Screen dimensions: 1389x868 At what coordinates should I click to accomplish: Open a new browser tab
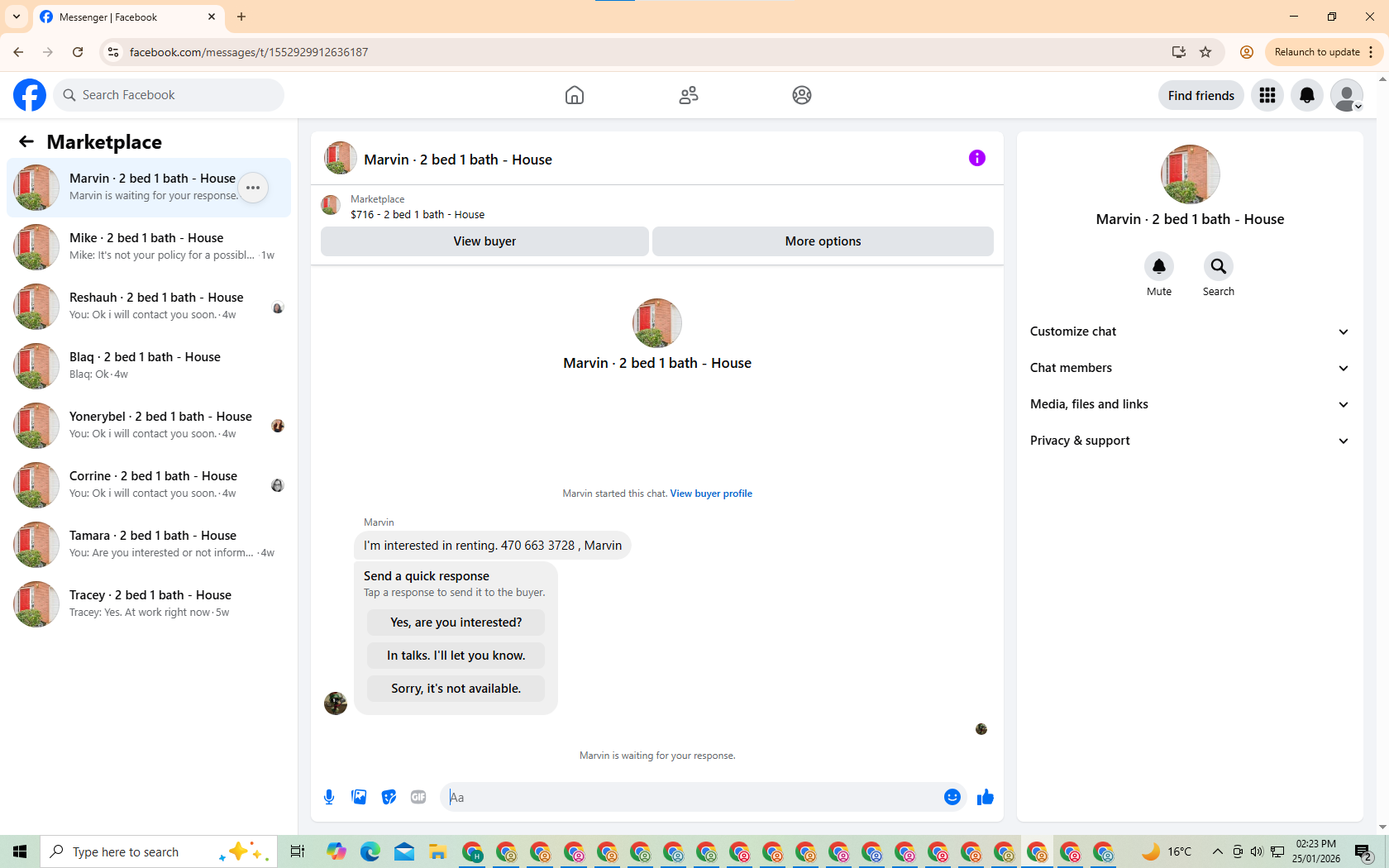(241, 17)
